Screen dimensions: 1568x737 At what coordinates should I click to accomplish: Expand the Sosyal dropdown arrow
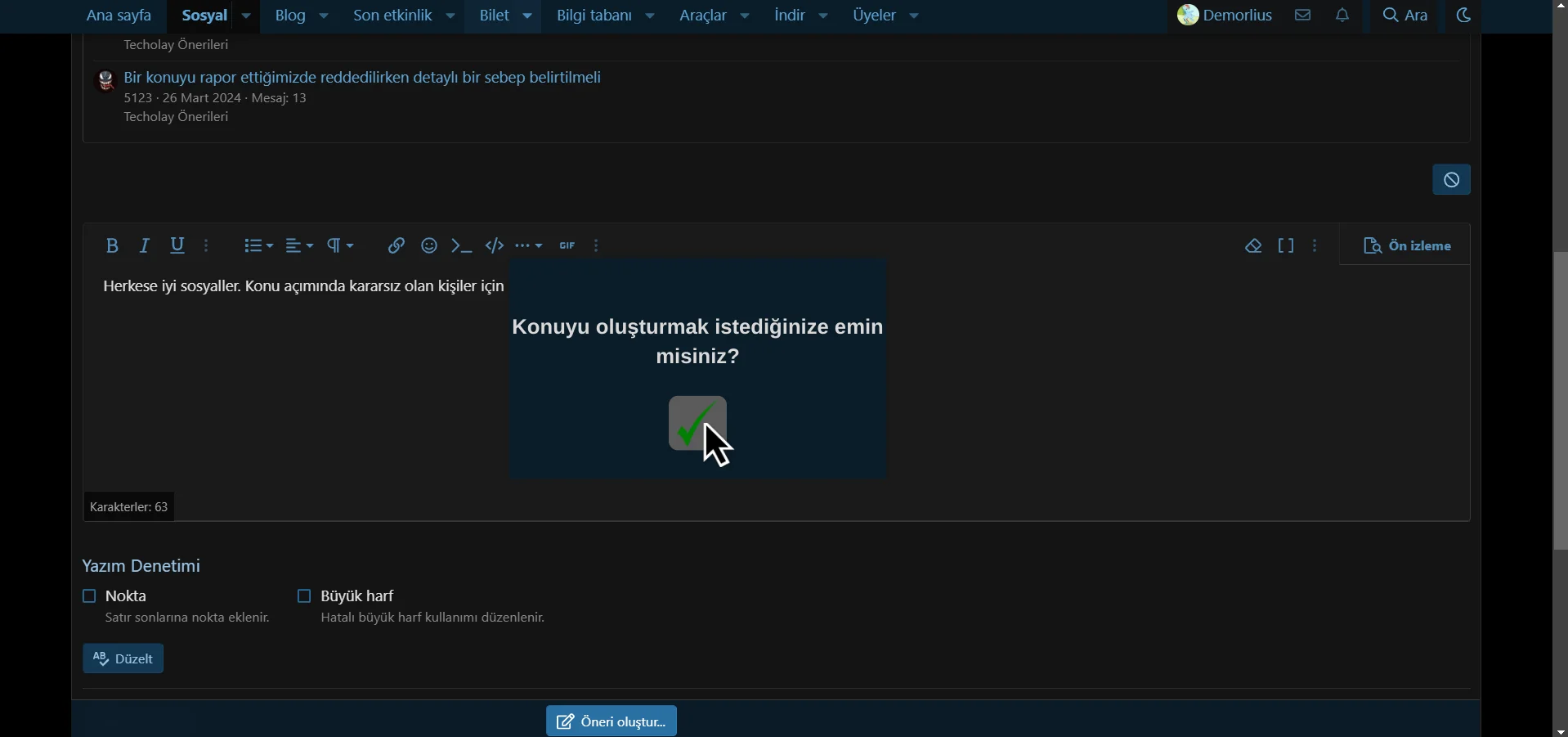tap(246, 16)
